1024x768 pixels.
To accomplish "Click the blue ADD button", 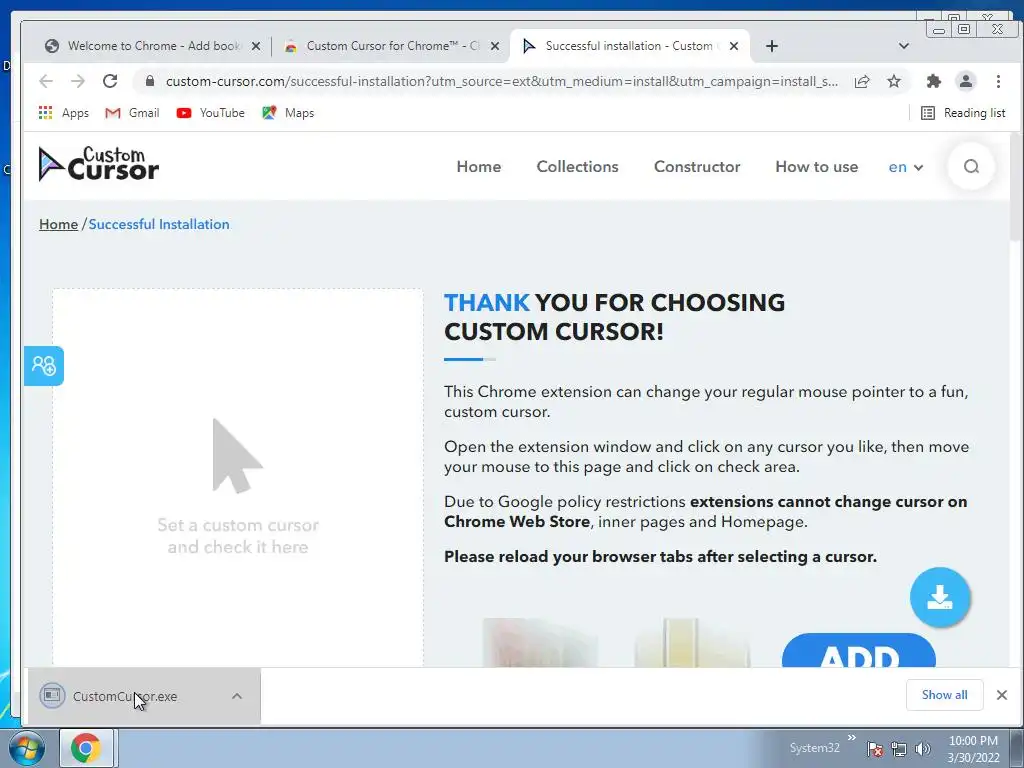I will (858, 650).
